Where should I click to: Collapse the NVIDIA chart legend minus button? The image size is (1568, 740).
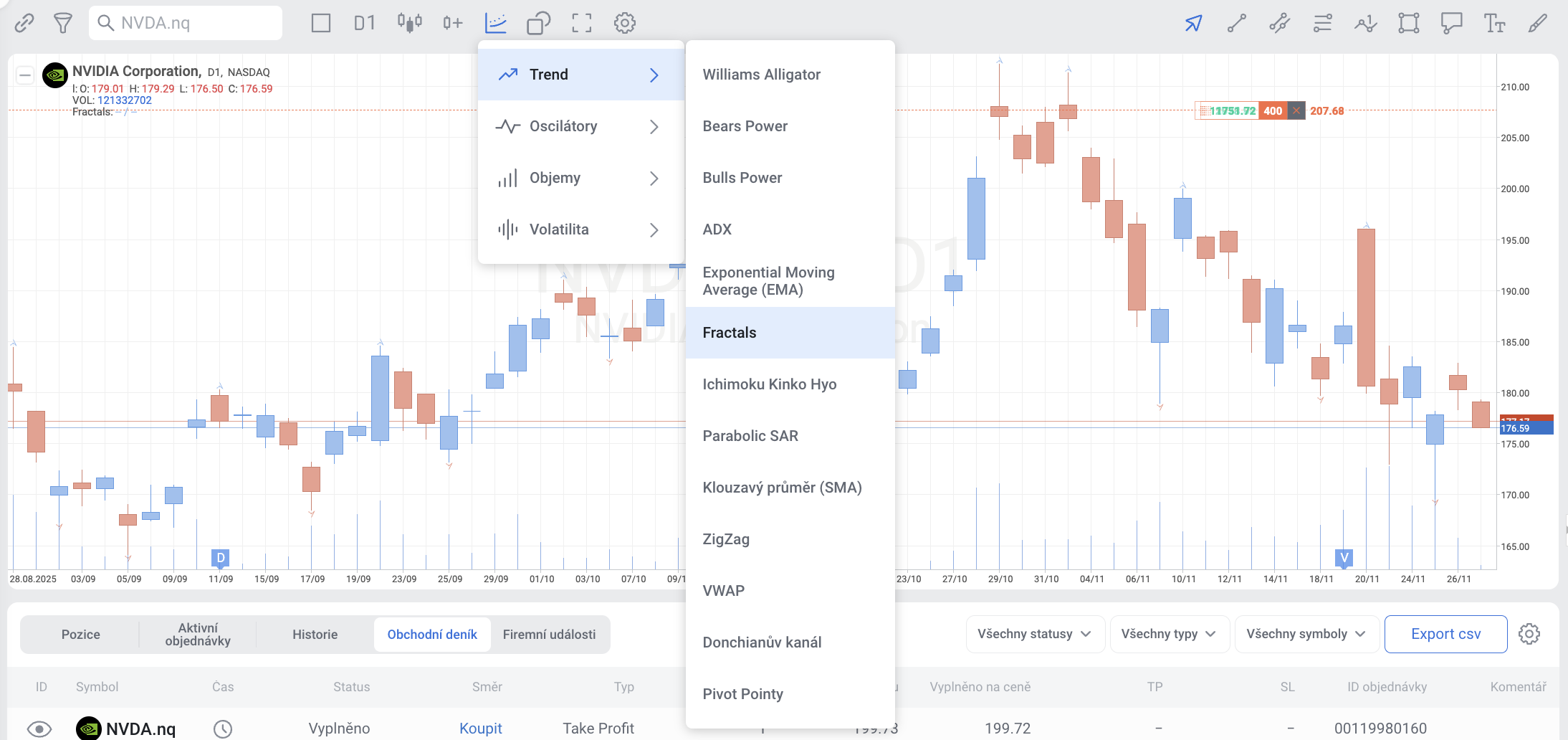point(25,75)
